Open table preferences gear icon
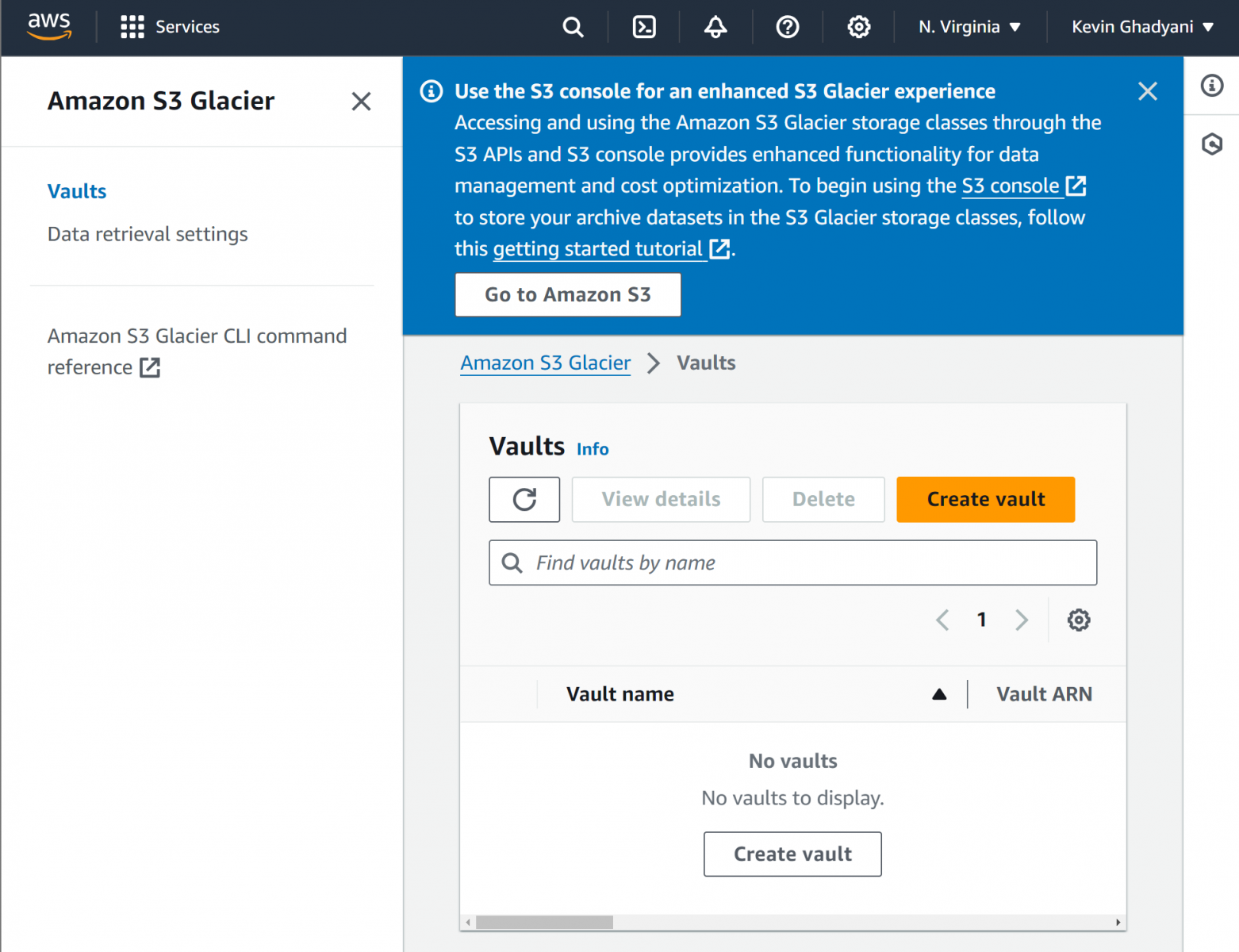The width and height of the screenshot is (1239, 952). [1079, 620]
